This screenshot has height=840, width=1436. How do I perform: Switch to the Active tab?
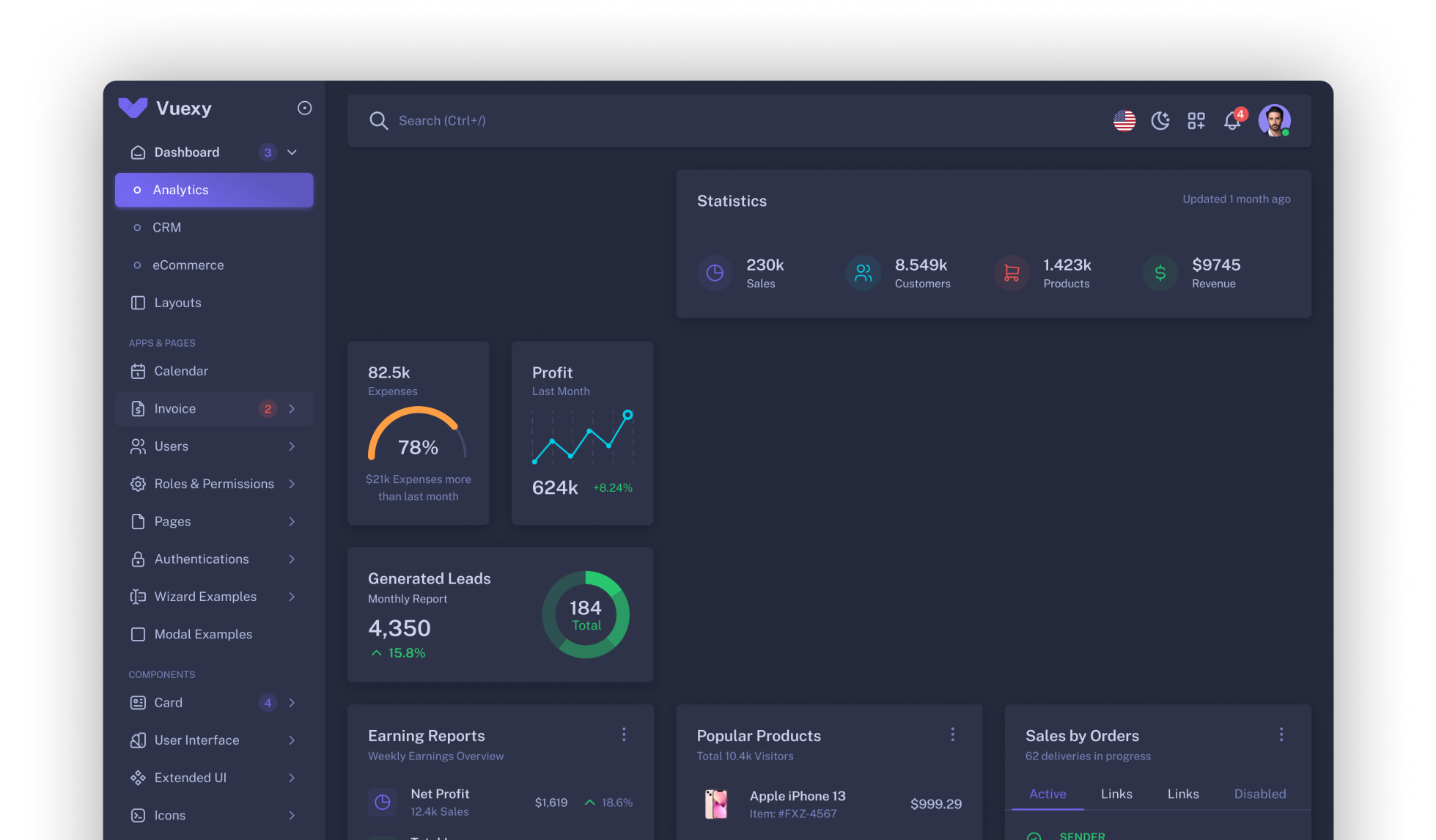(x=1047, y=794)
